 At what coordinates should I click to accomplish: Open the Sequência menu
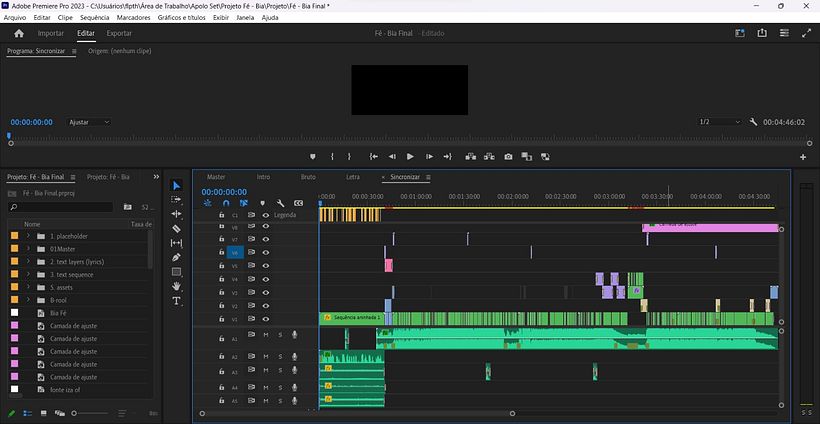[x=95, y=17]
